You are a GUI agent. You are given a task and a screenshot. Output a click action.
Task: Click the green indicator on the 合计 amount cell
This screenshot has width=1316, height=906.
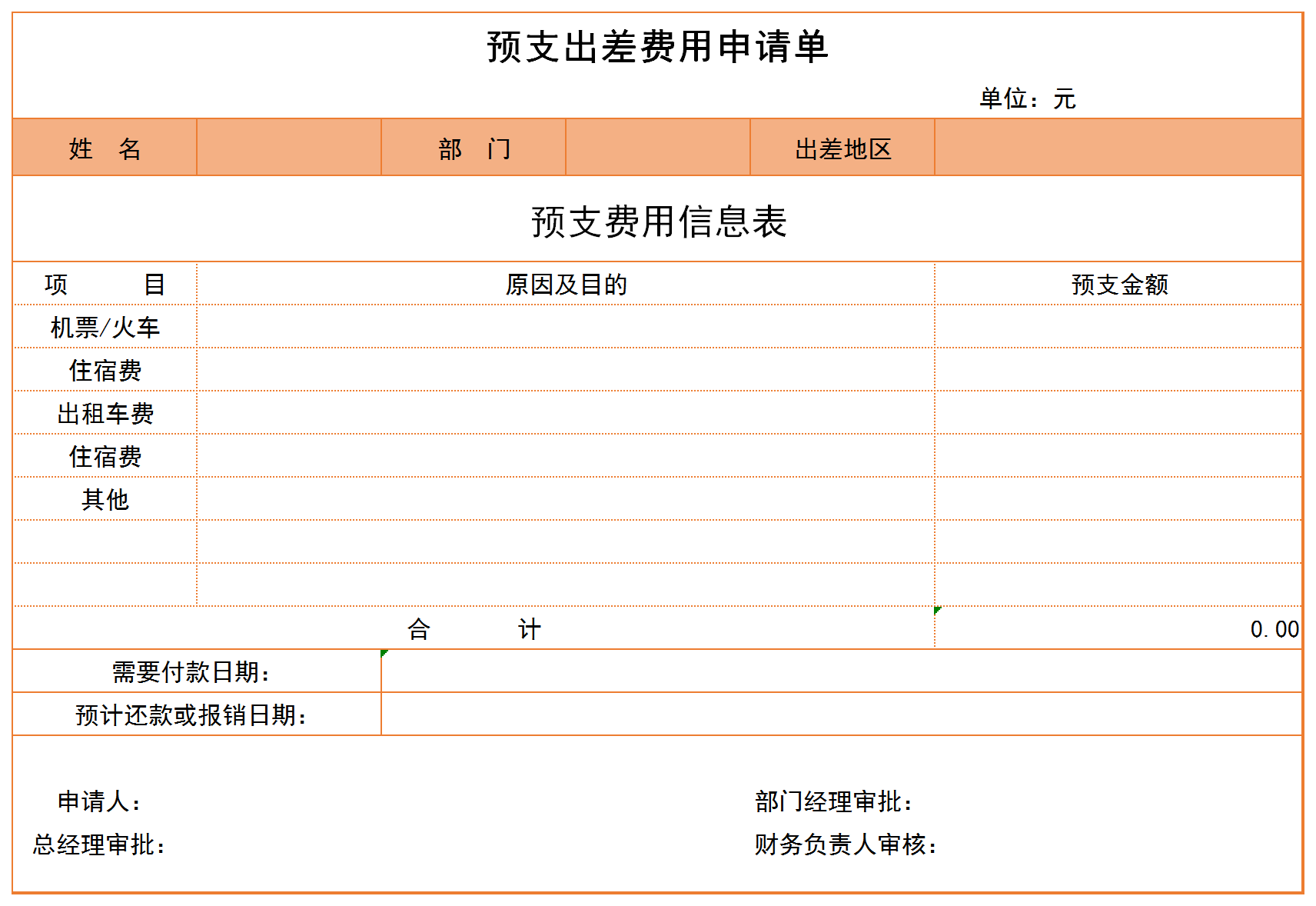coord(937,610)
